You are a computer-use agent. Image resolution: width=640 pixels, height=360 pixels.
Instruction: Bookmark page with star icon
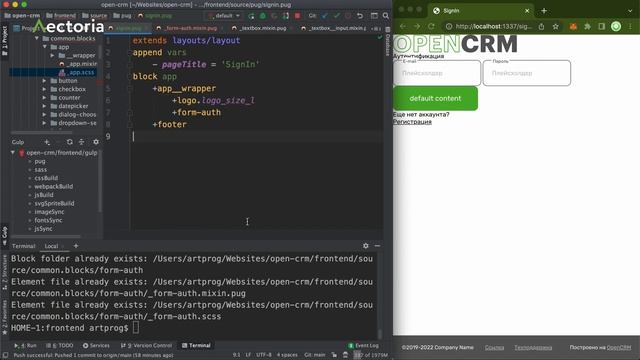(x=556, y=27)
